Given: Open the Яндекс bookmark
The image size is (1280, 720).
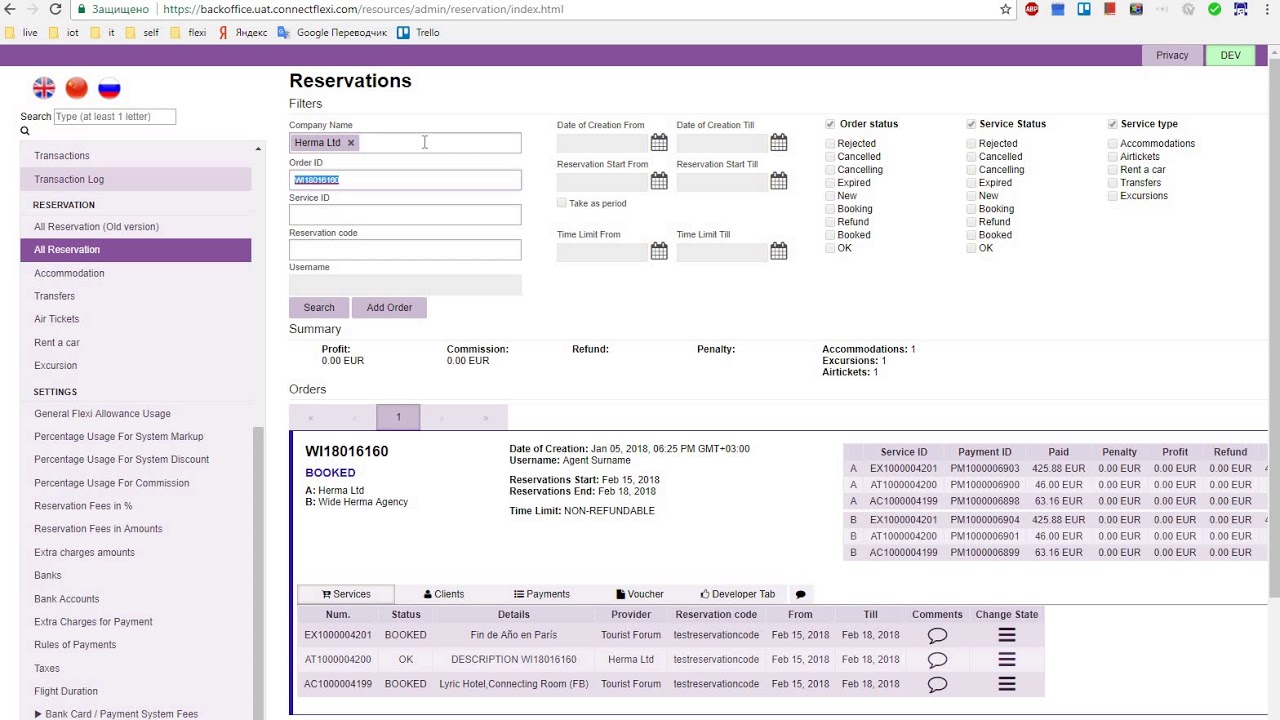Looking at the screenshot, I should point(242,33).
